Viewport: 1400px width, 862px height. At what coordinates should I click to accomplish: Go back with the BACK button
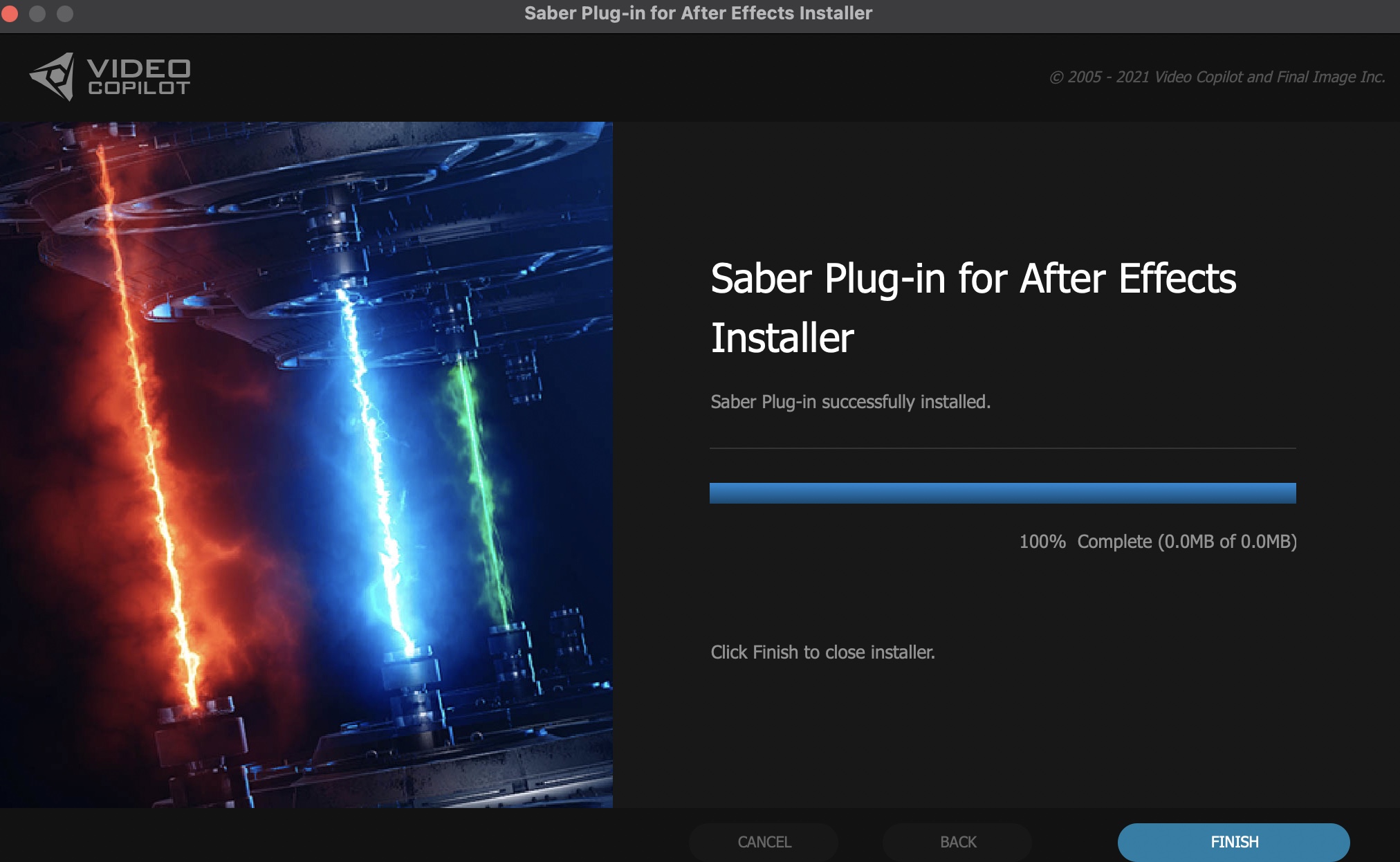957,841
